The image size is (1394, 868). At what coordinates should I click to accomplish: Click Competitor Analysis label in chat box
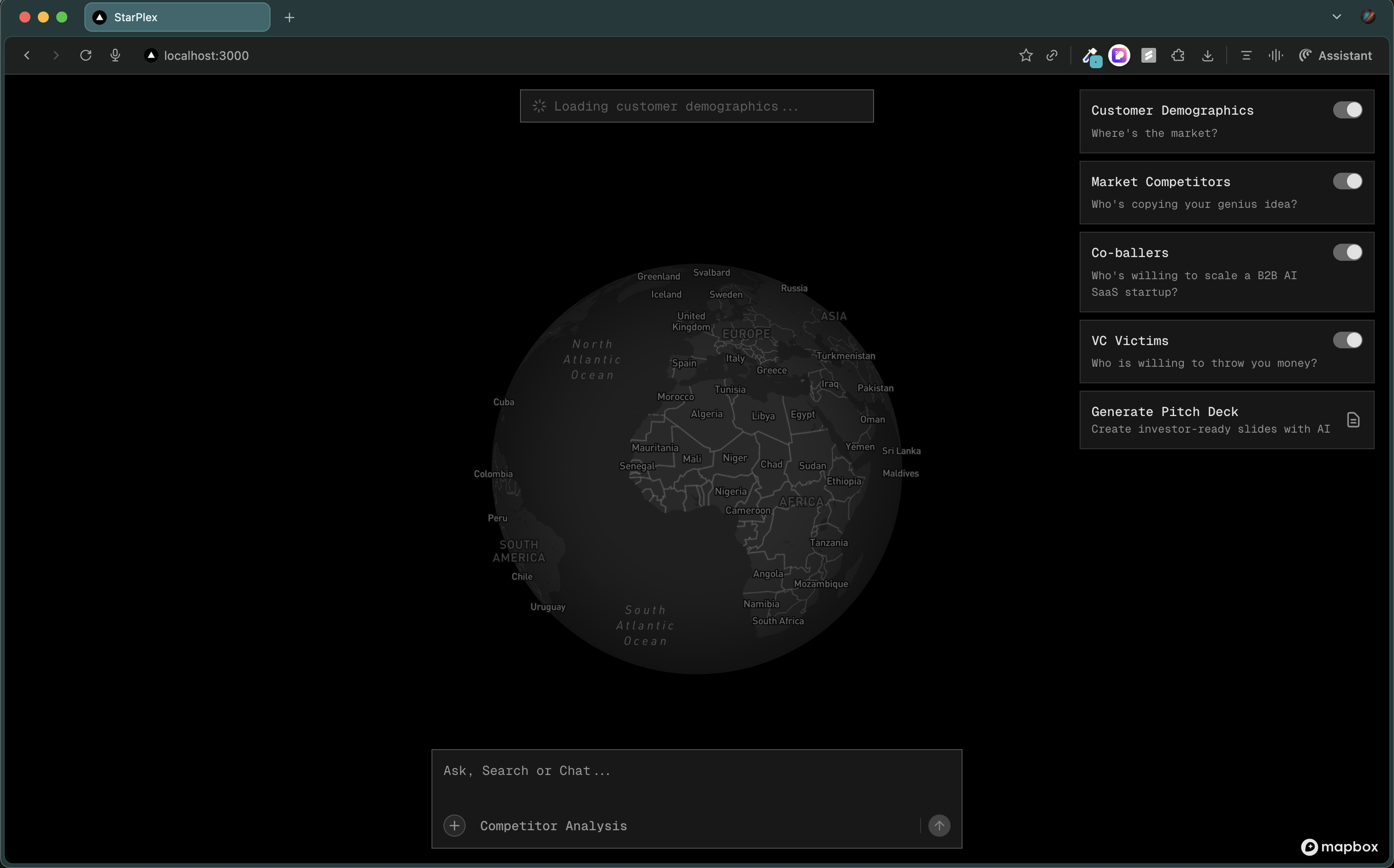[x=553, y=826]
